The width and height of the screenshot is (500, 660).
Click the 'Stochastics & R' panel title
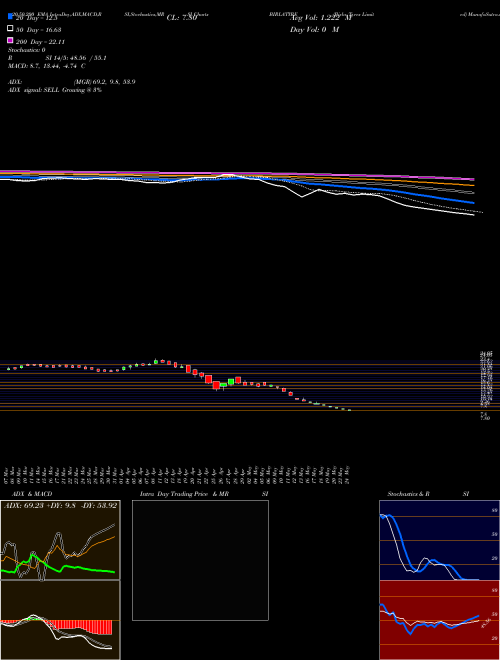pyautogui.click(x=408, y=494)
